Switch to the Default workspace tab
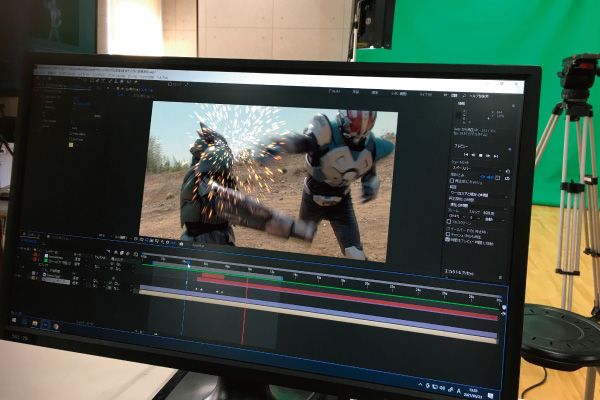This screenshot has height=400, width=600. [334, 91]
